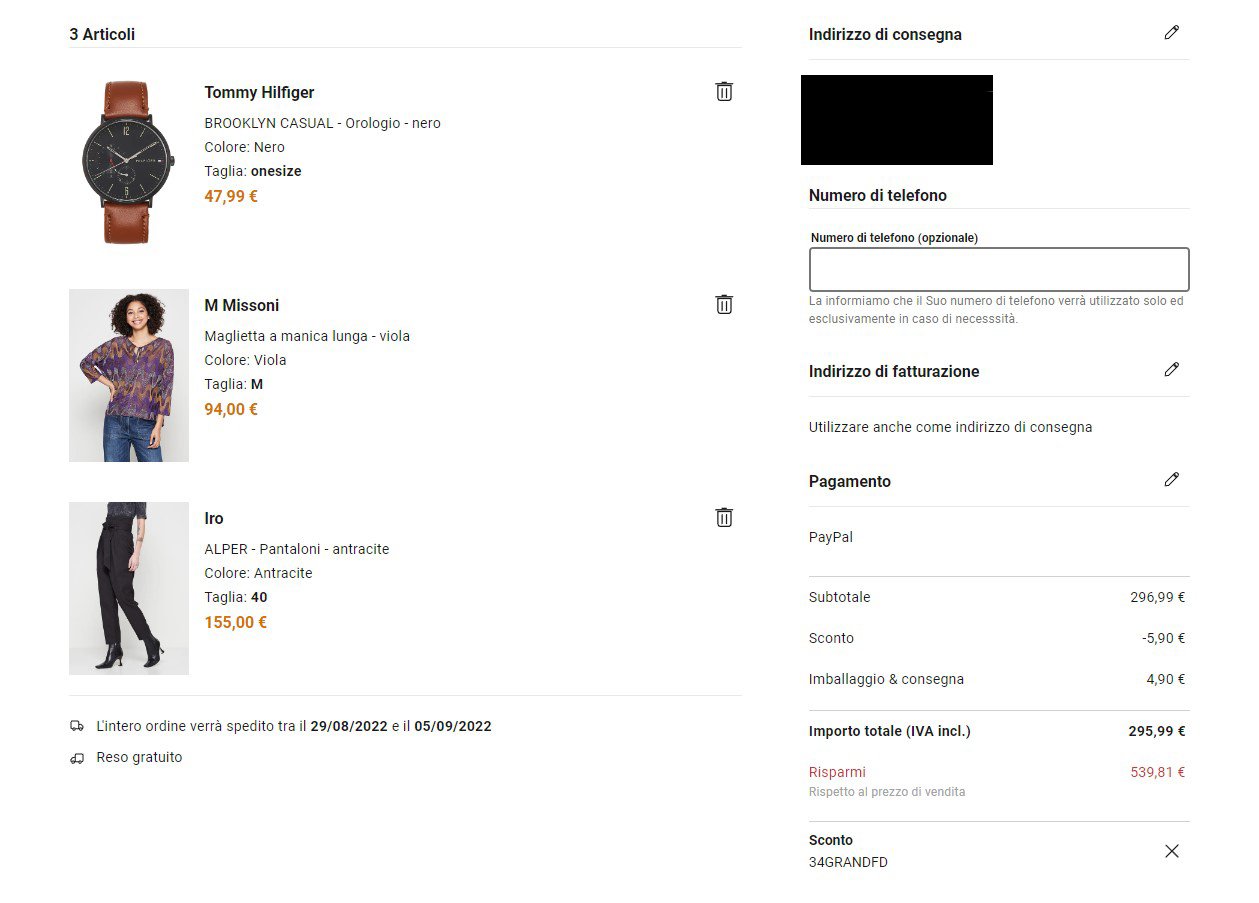Click the Risparmi savings label
The height and width of the screenshot is (903, 1259).
click(837, 772)
